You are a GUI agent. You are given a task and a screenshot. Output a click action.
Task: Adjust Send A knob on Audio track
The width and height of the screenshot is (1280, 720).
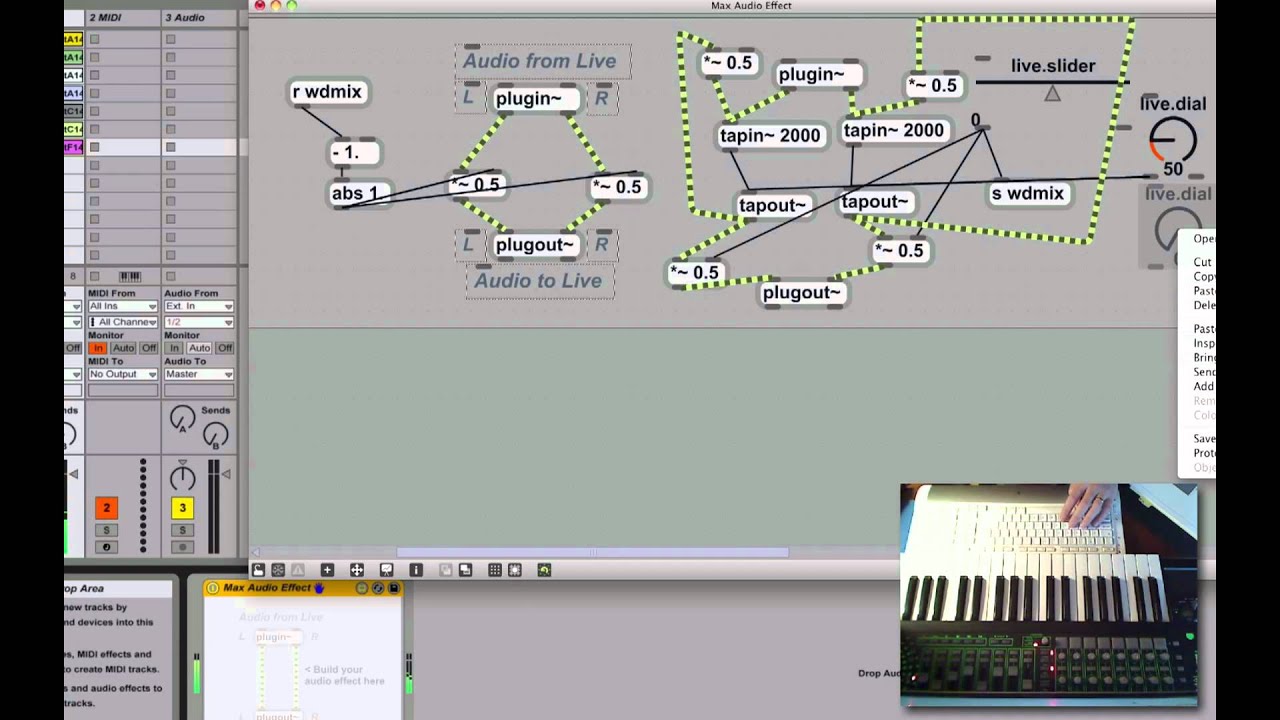(182, 420)
